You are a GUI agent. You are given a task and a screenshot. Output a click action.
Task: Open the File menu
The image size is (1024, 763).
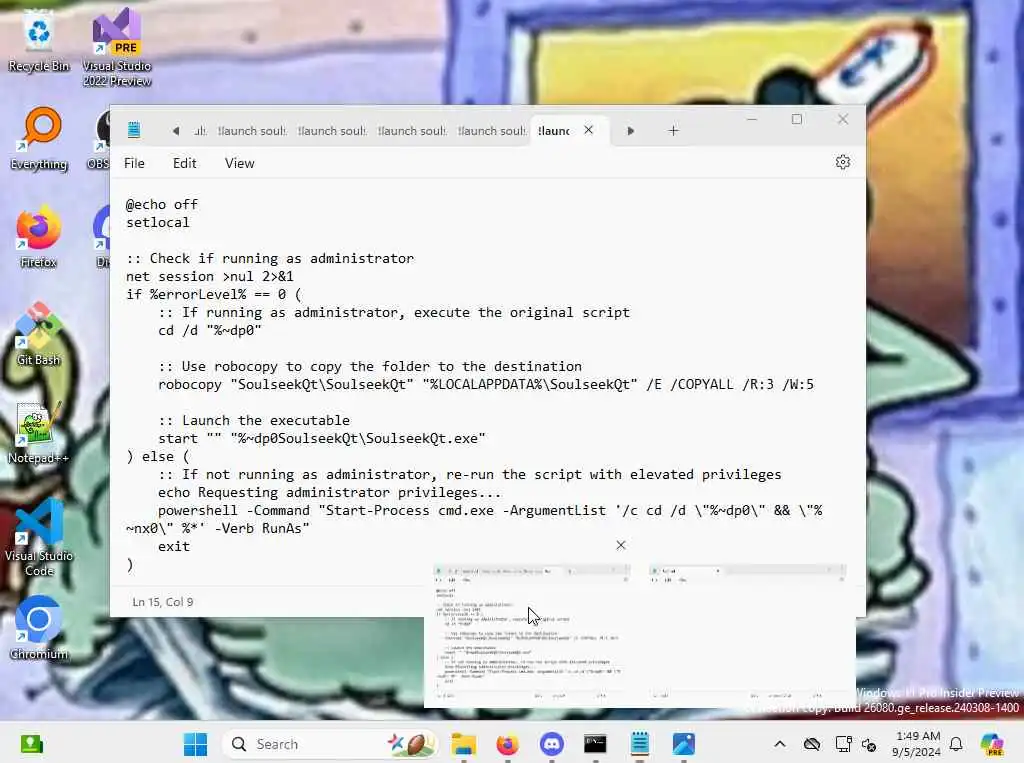(135, 163)
